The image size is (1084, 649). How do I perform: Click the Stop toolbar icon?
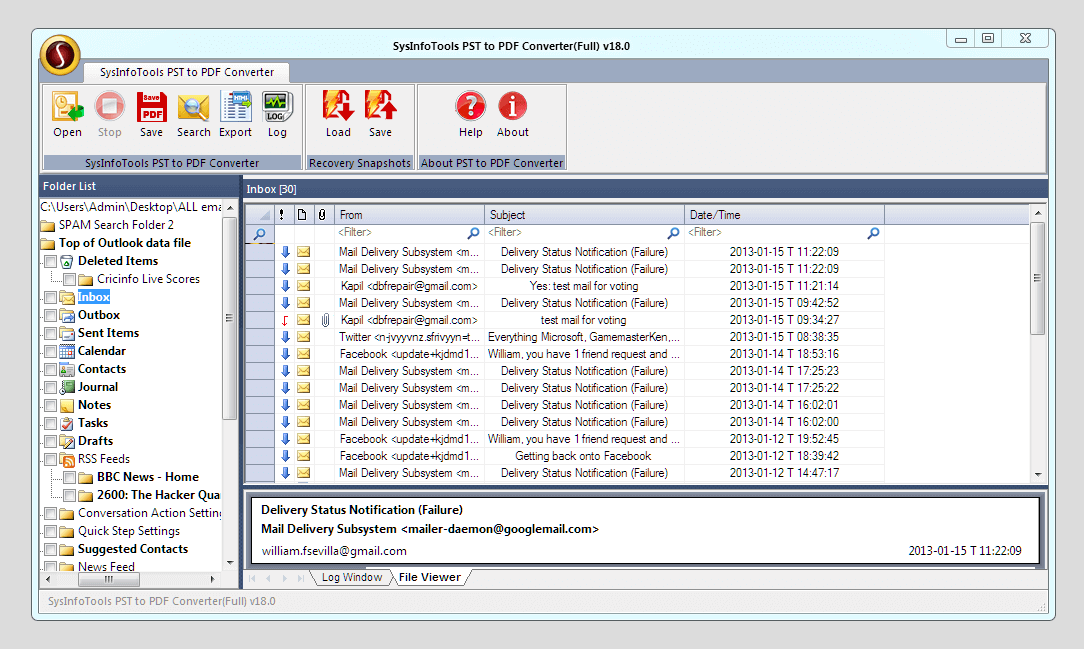point(109,108)
